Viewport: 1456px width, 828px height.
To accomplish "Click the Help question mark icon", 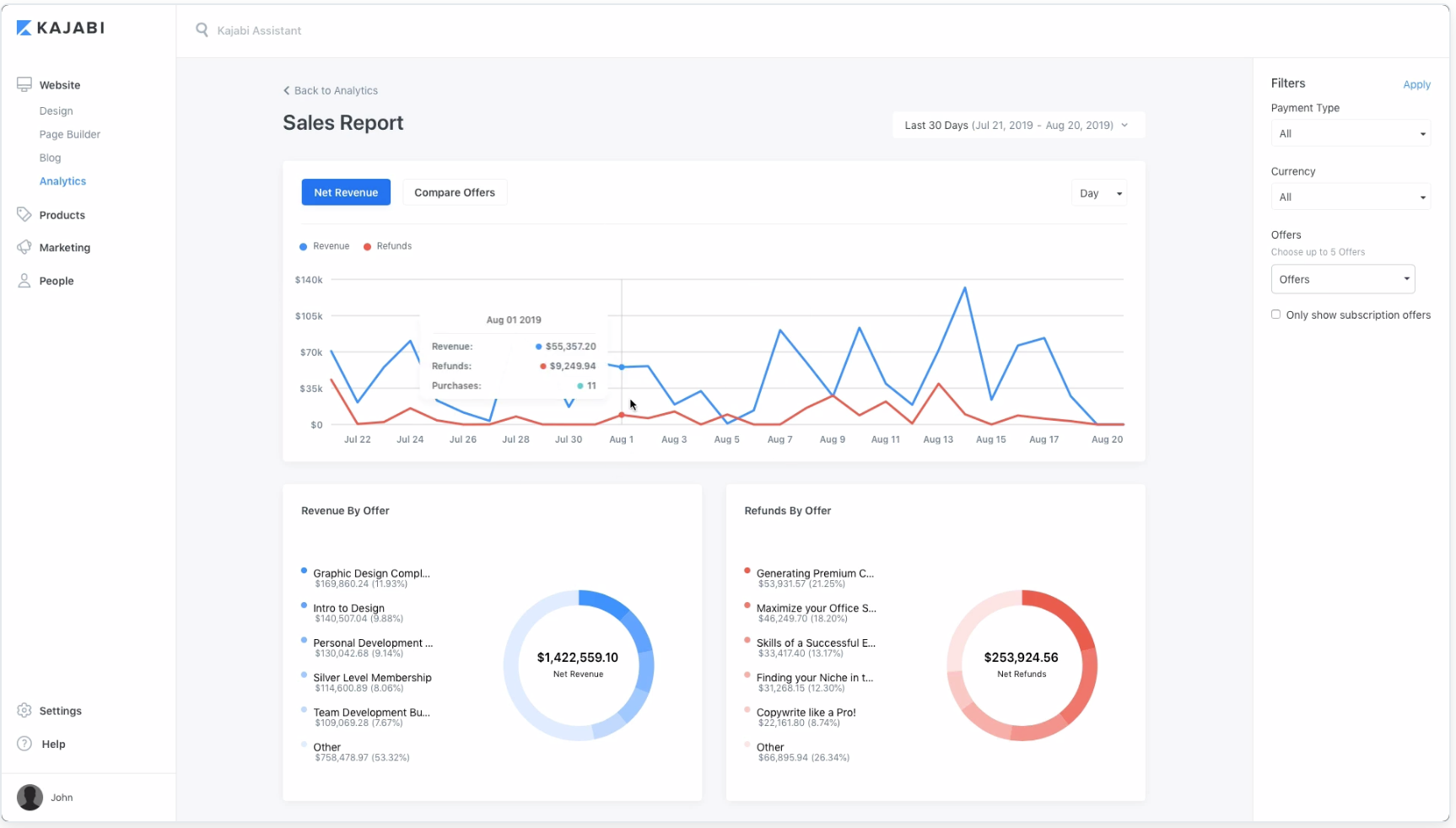I will click(24, 745).
